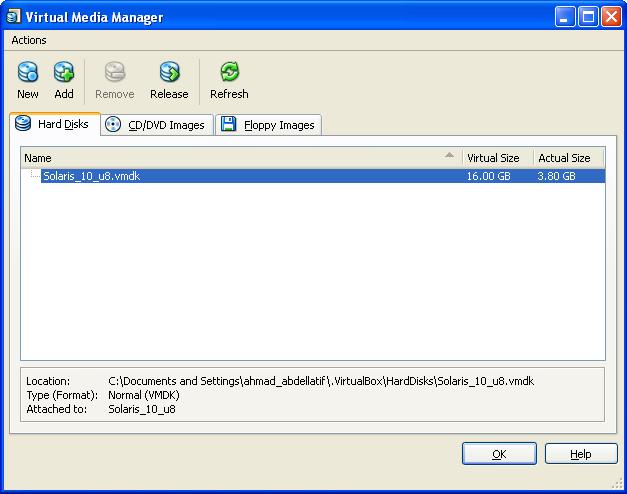
Task: Click the New hard disk toolbar icon
Action: point(28,72)
